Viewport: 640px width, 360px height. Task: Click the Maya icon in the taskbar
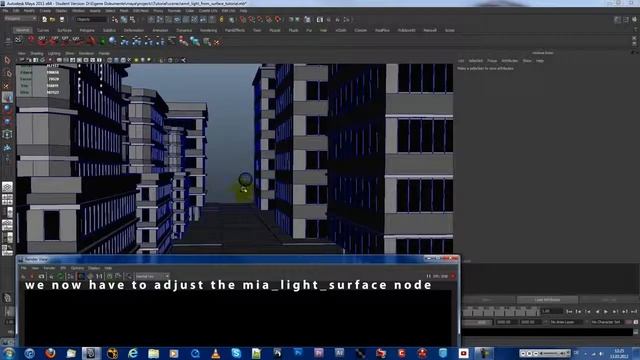click(91, 353)
